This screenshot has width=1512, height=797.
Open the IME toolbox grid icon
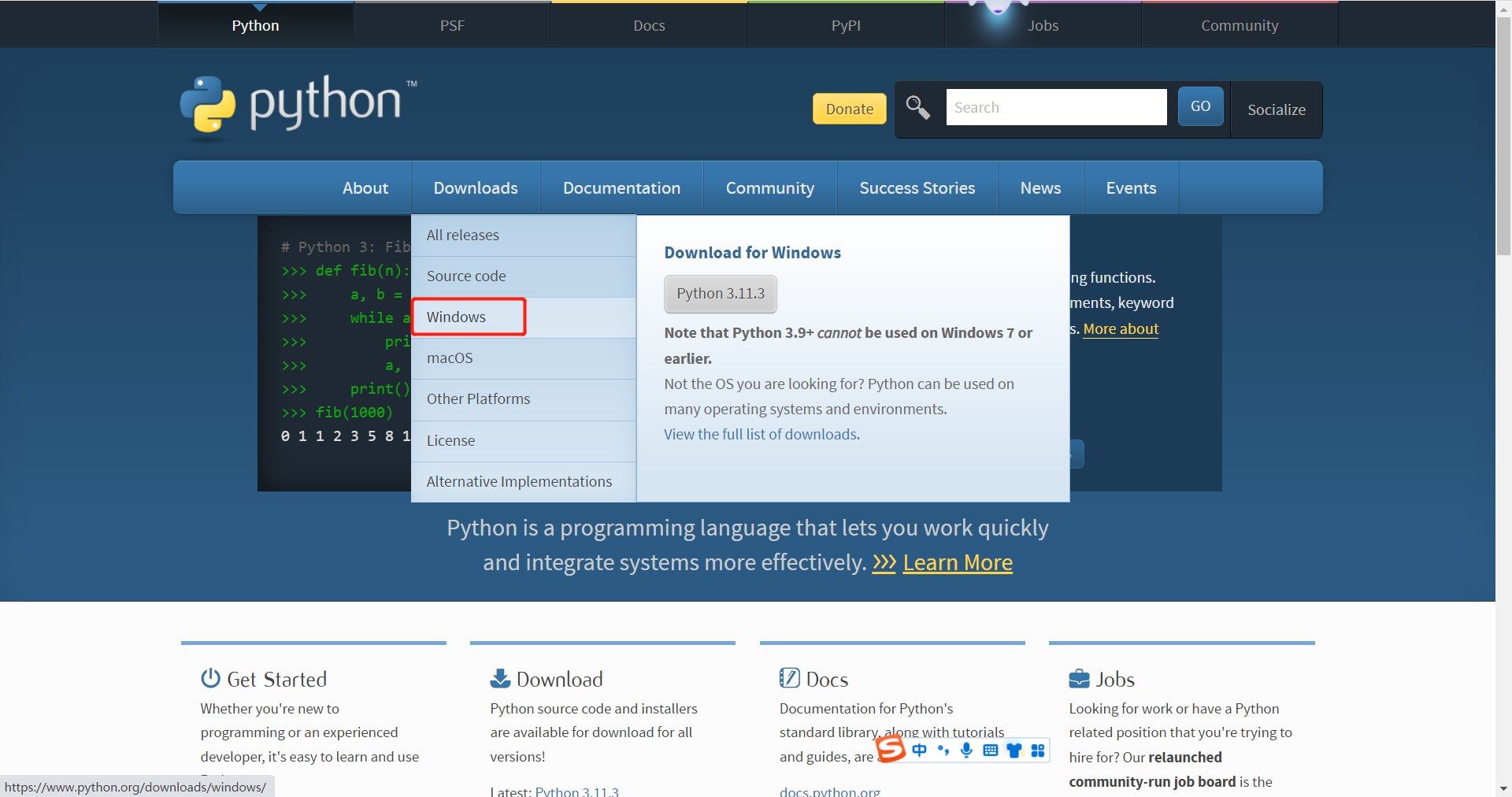pyautogui.click(x=1038, y=751)
